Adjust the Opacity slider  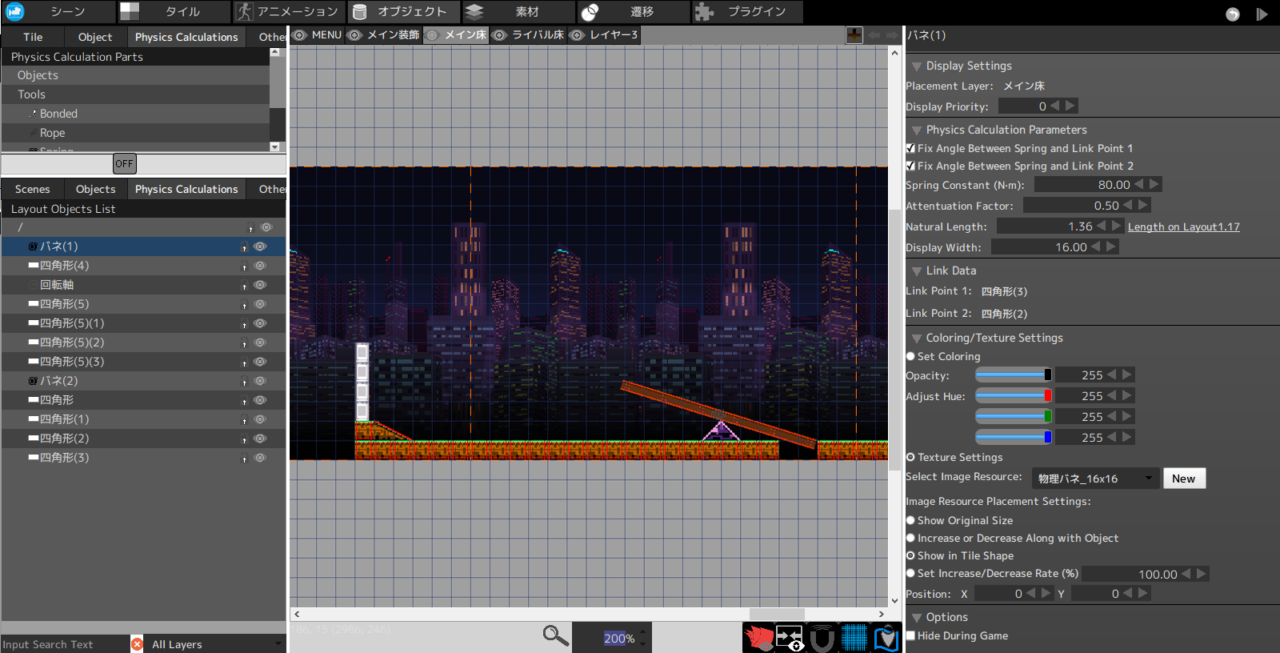click(x=1013, y=374)
